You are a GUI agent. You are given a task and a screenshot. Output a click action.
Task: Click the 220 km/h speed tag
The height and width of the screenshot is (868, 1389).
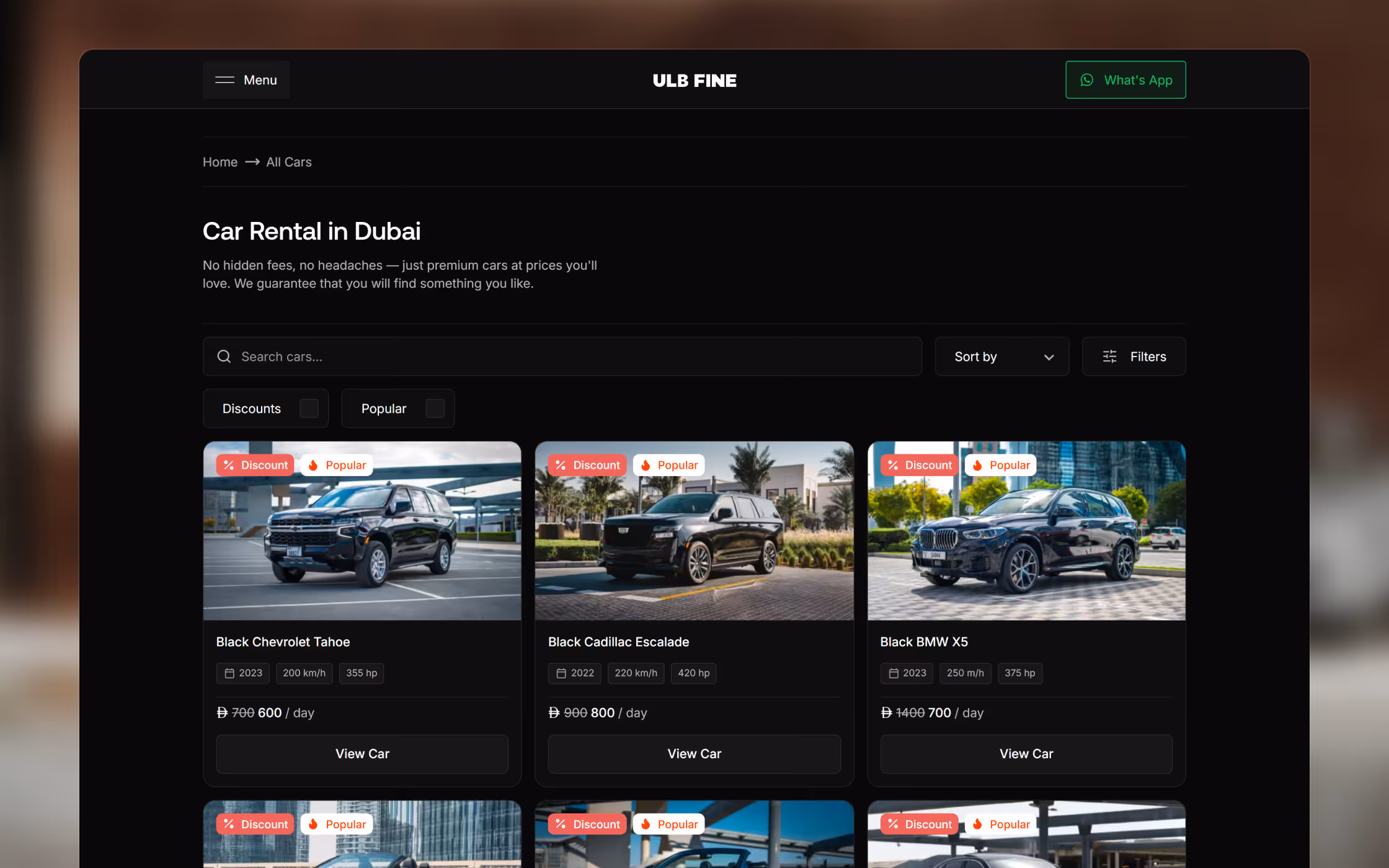pyautogui.click(x=636, y=673)
